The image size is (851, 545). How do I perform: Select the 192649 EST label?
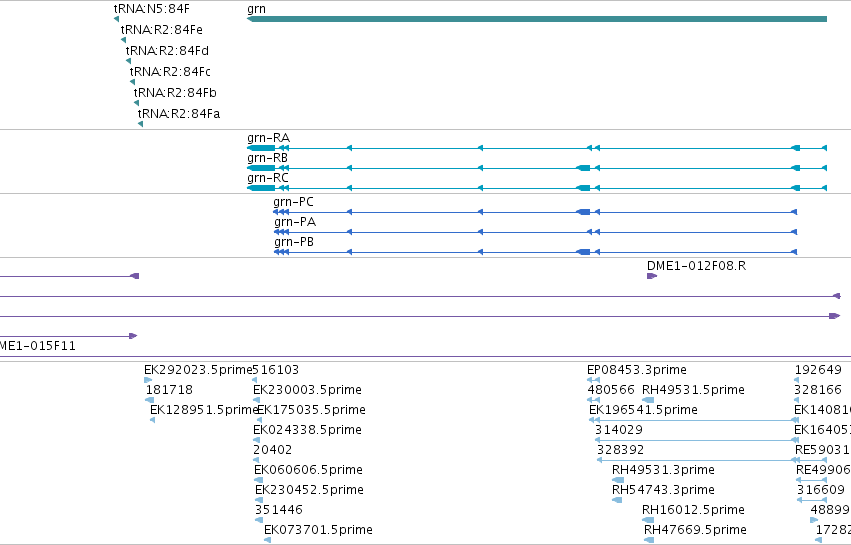[818, 370]
